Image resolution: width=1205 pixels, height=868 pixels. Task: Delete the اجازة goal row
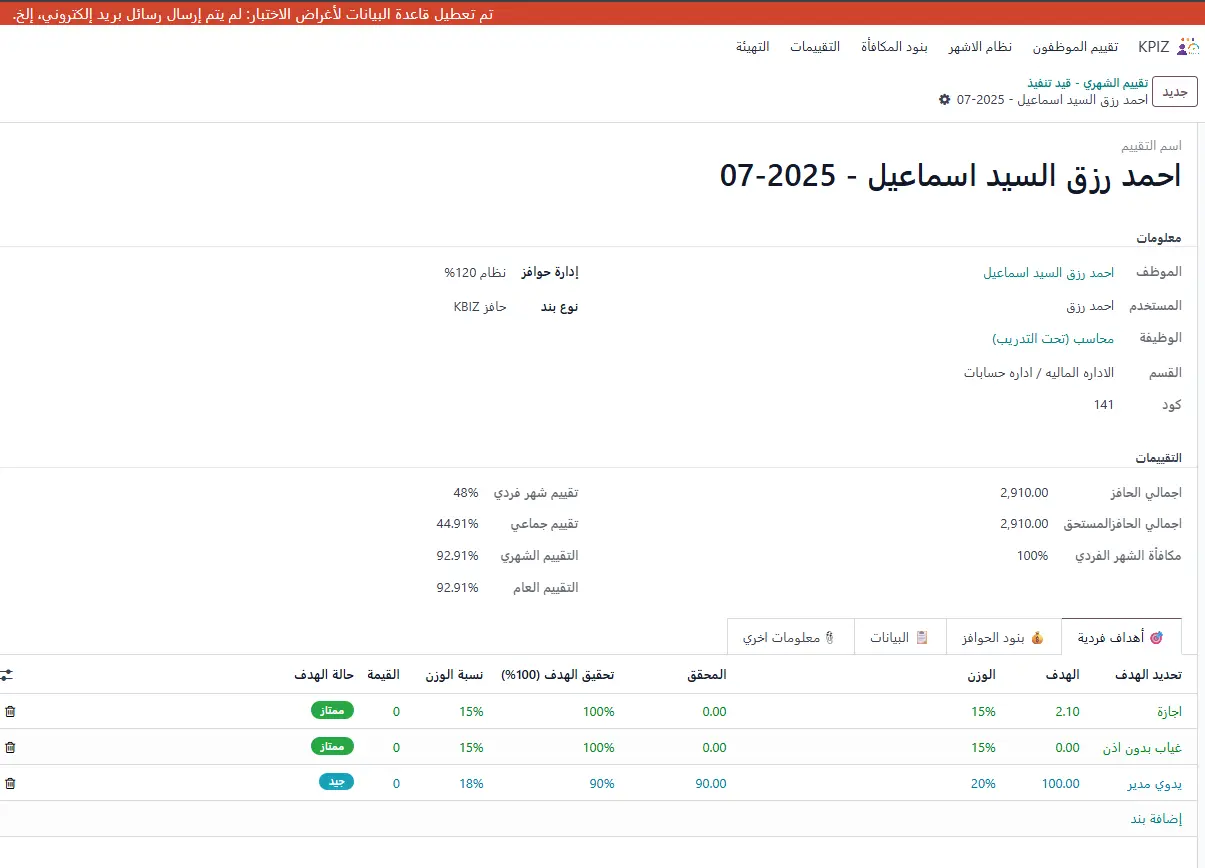10,711
